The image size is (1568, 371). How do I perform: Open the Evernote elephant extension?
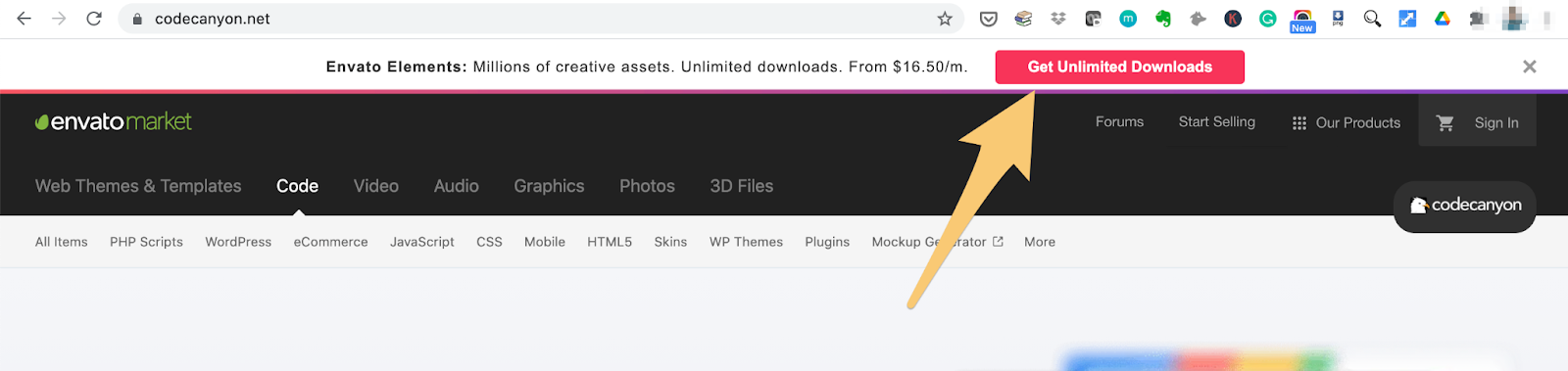click(1163, 19)
